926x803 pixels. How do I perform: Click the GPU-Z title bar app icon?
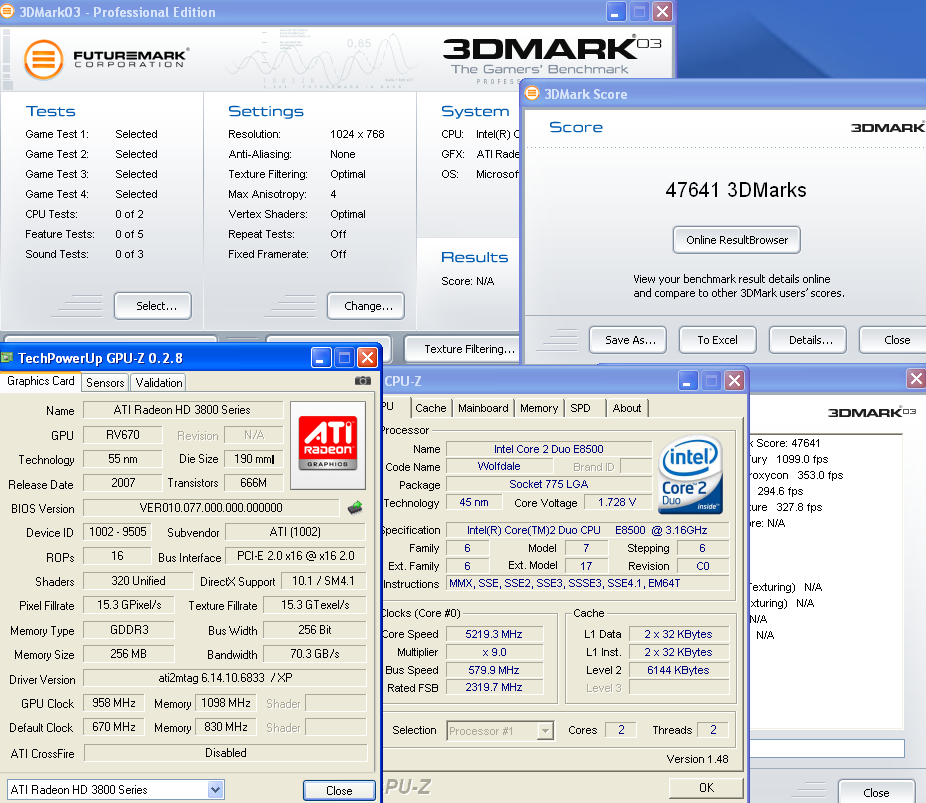(x=7, y=357)
